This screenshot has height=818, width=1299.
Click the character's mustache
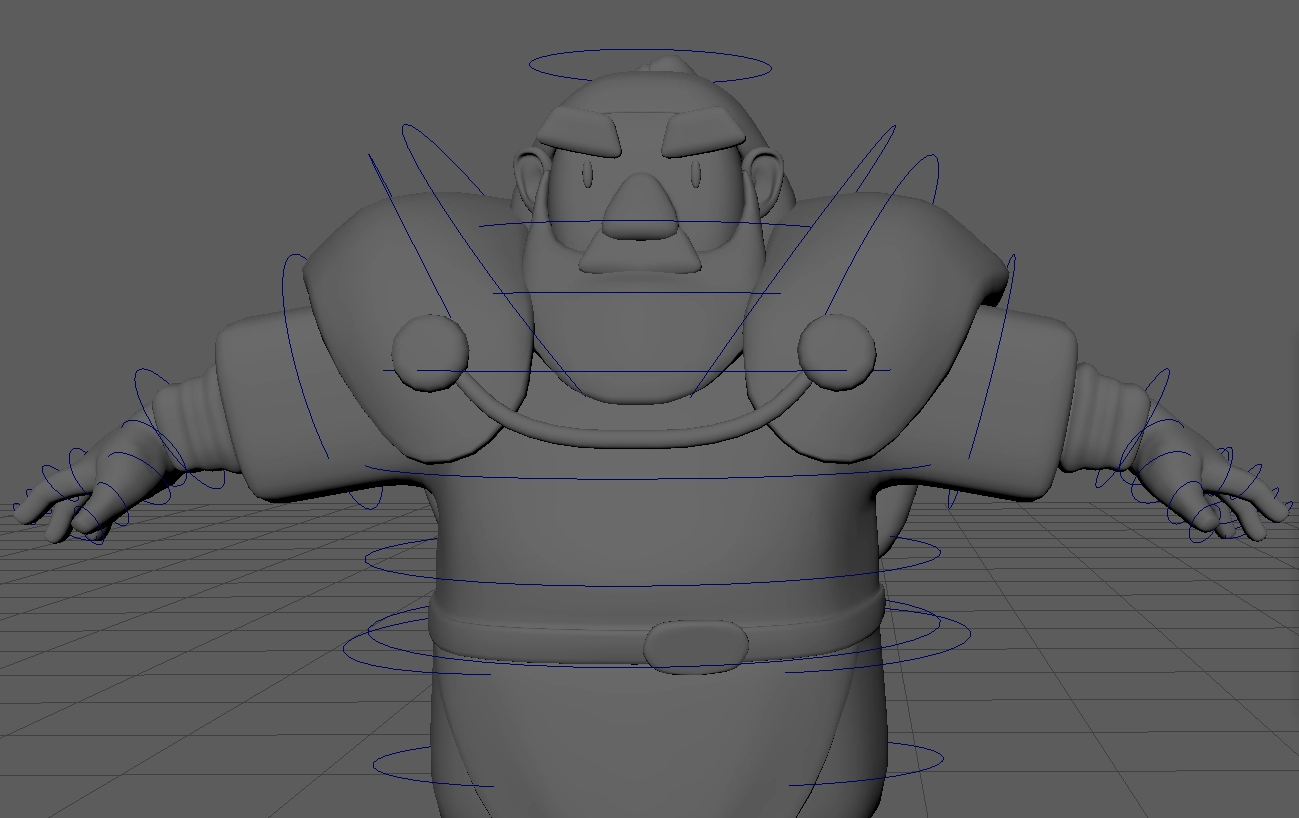coord(640,255)
